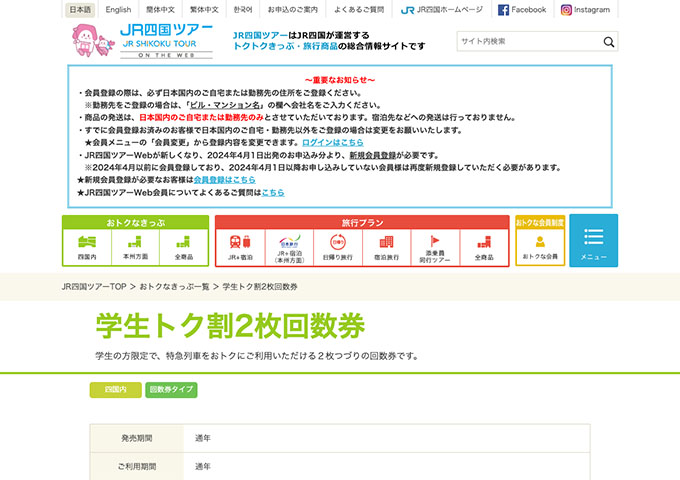Open 全商品 under 旅行プラン

484,248
